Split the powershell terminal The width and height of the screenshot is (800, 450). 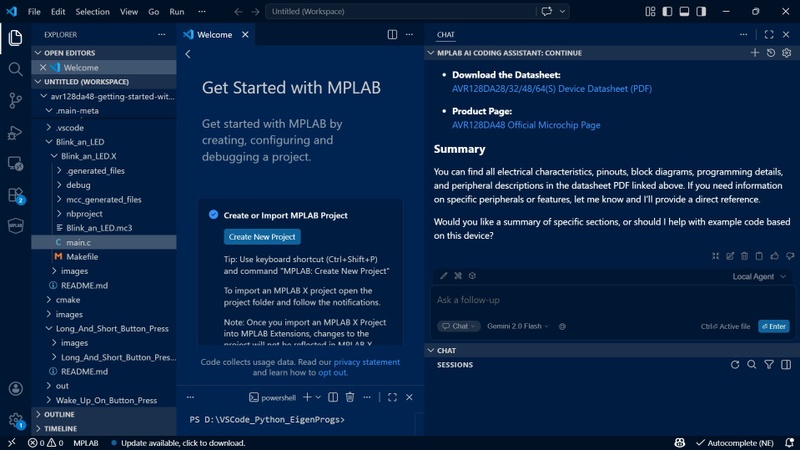[333, 397]
